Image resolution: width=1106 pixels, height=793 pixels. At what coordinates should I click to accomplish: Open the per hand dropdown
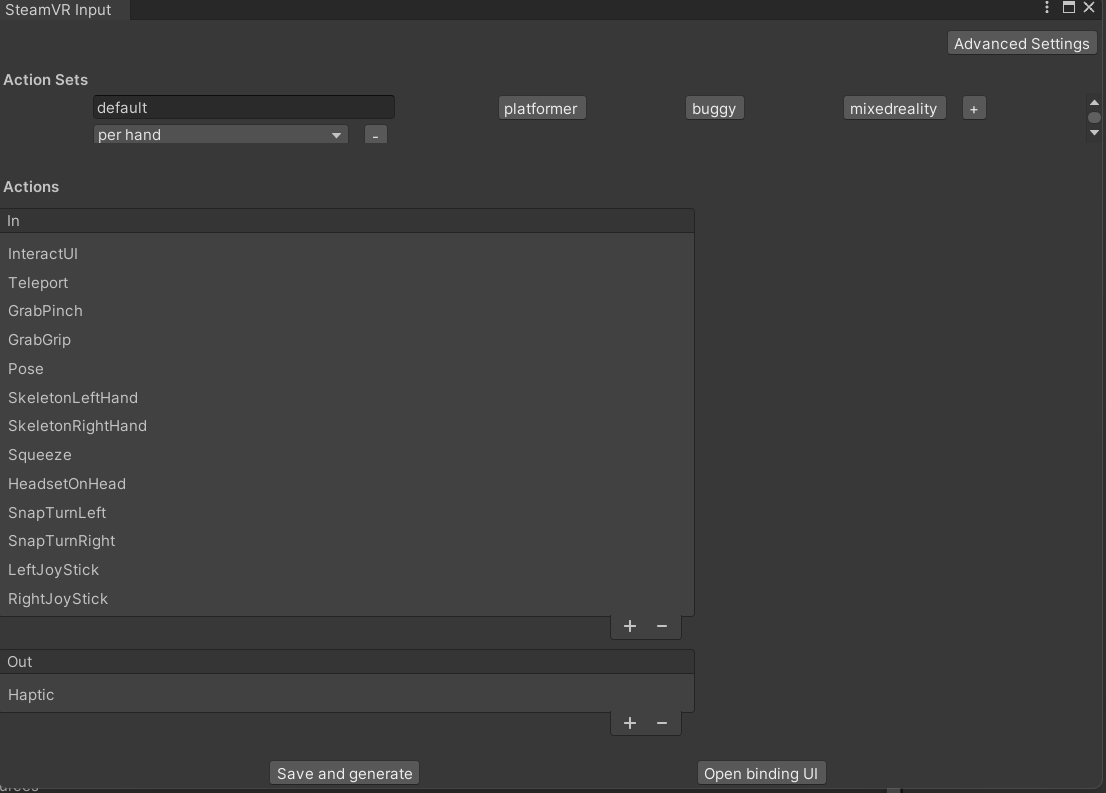click(220, 134)
